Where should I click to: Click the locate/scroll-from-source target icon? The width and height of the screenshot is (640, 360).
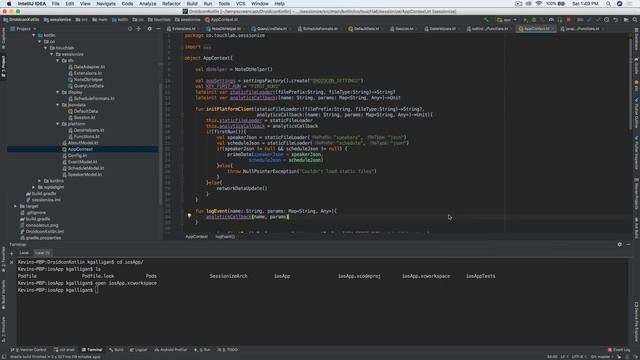point(130,29)
